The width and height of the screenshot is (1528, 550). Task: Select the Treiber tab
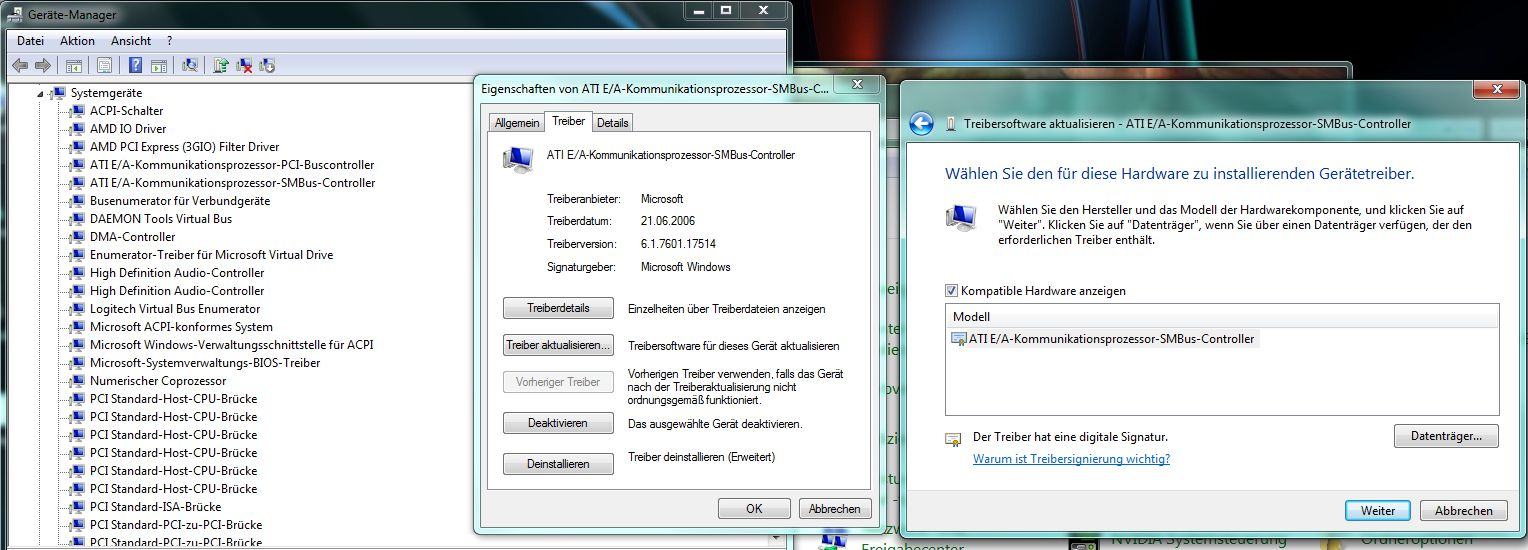click(x=568, y=121)
